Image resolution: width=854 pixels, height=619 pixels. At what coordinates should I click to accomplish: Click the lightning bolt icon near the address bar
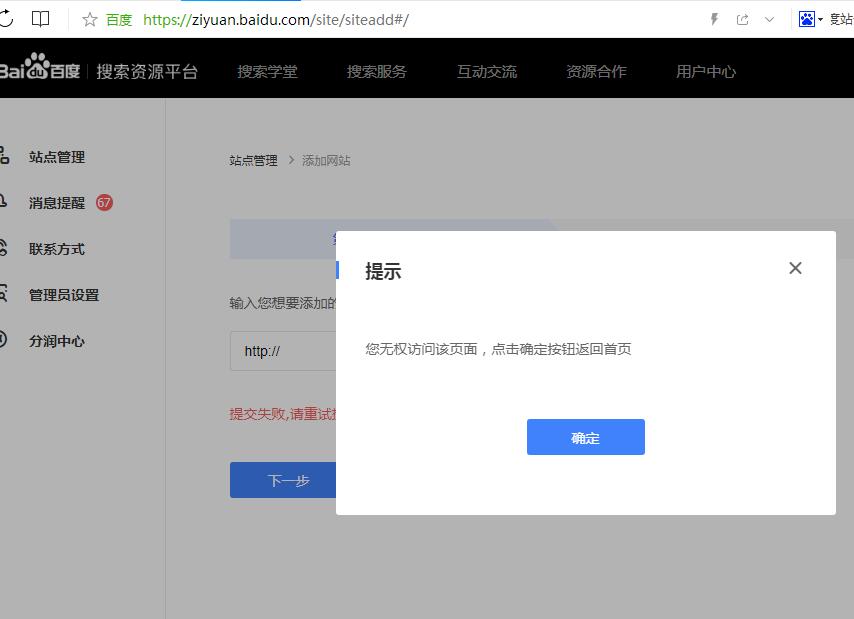[x=714, y=18]
